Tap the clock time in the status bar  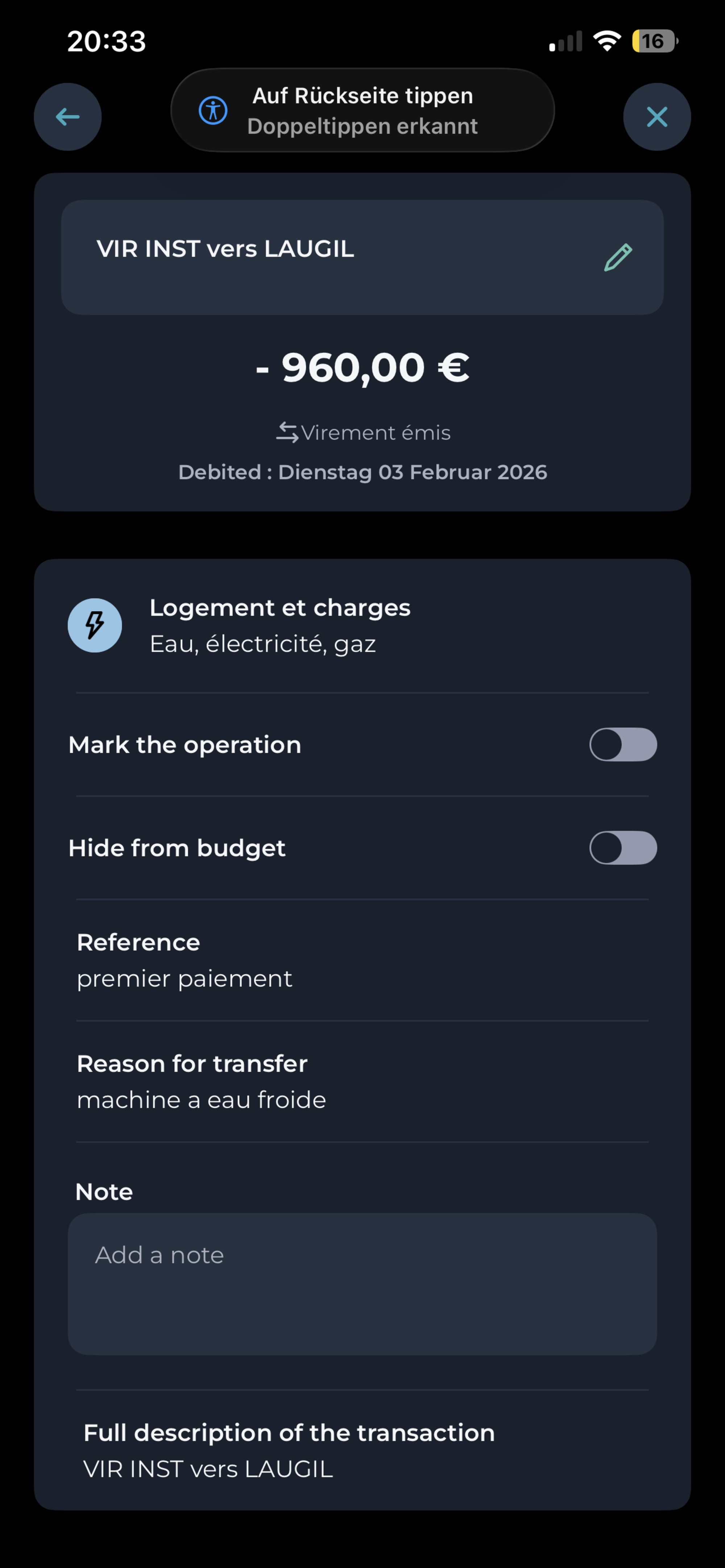tap(107, 41)
